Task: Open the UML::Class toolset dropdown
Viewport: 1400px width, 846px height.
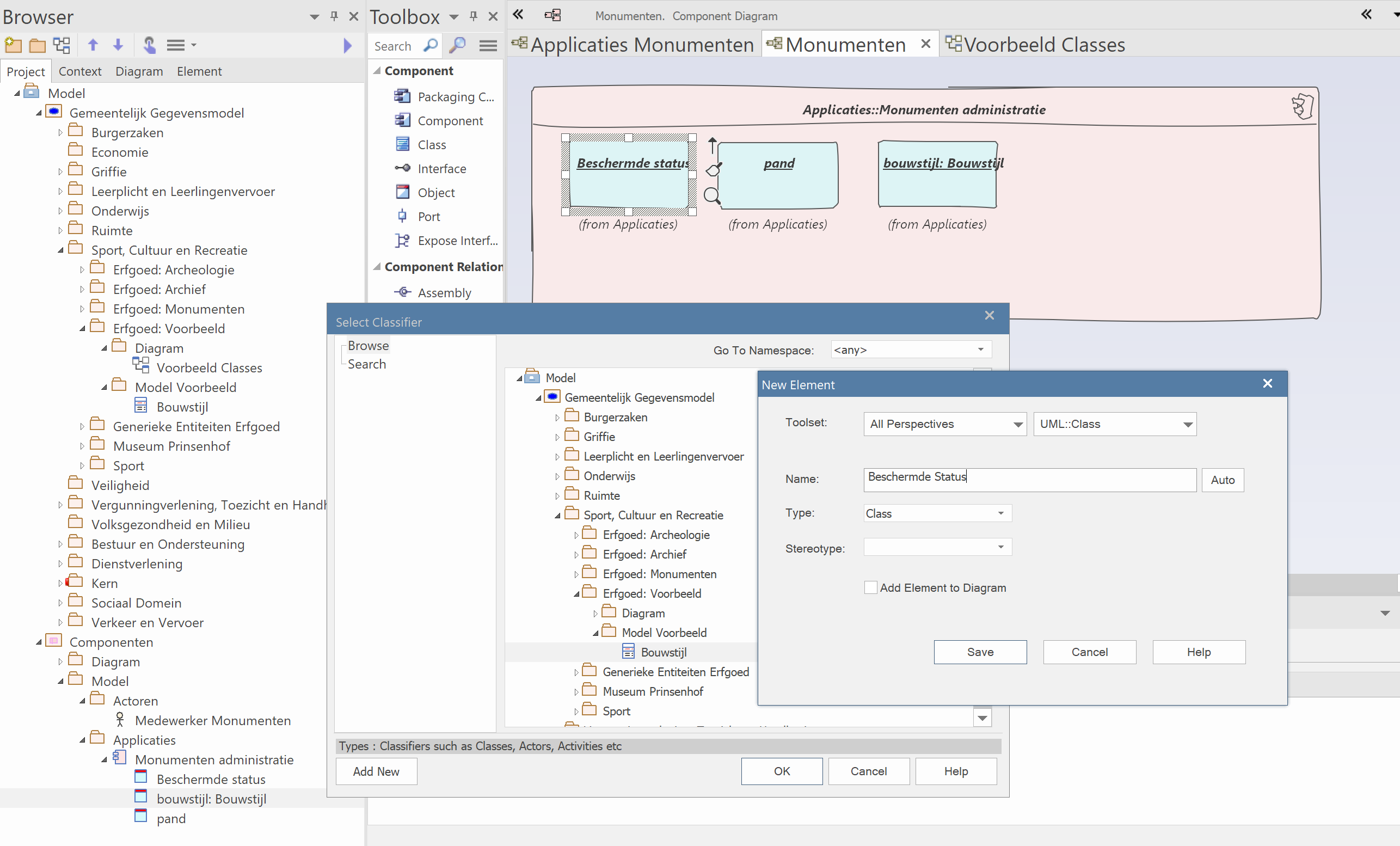Action: (x=1187, y=425)
